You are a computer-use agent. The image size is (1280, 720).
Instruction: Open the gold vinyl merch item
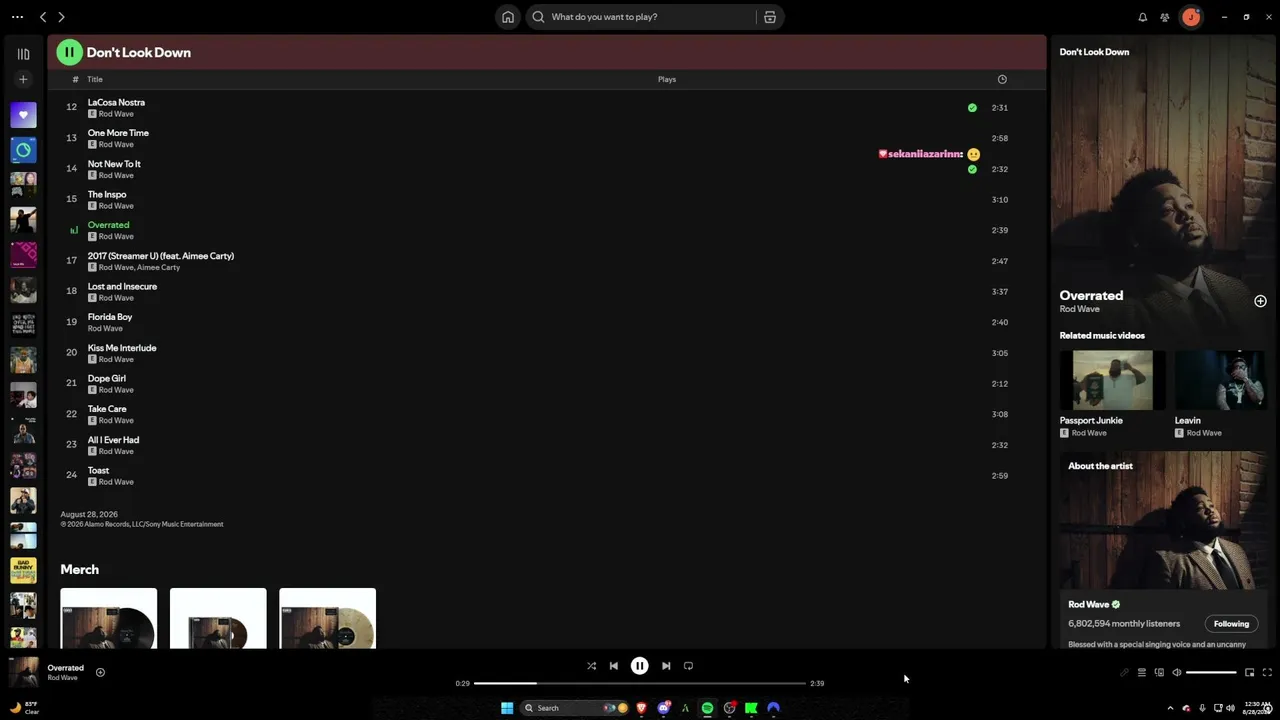[327, 618]
